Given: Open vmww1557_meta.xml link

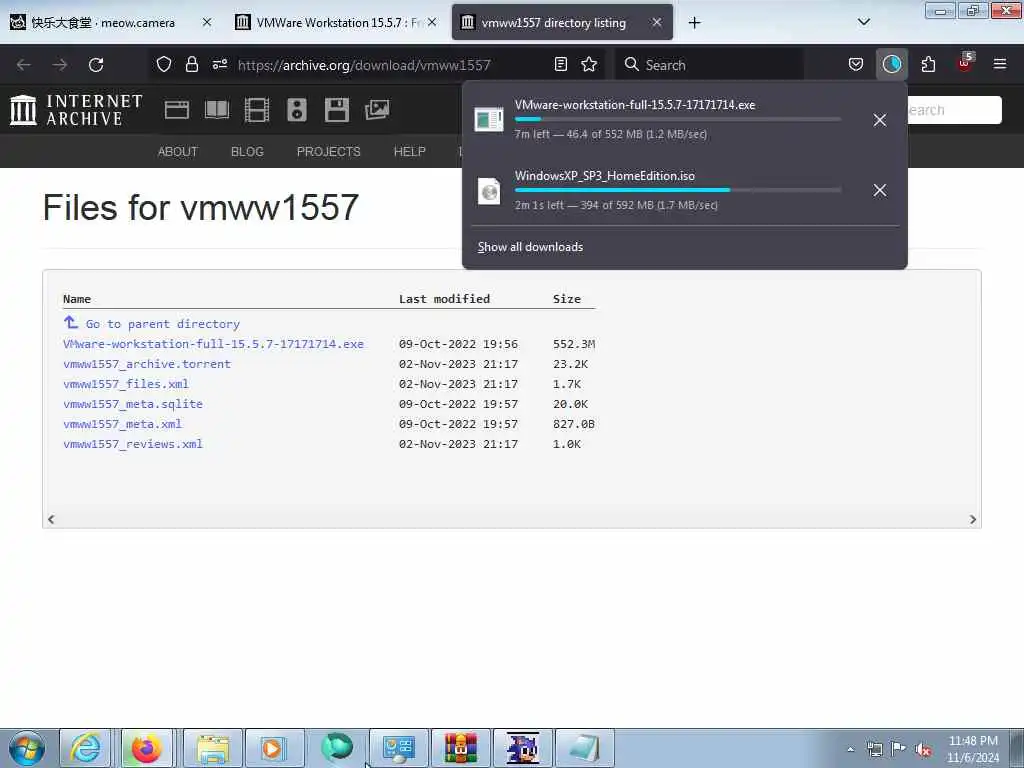Looking at the screenshot, I should click(122, 424).
